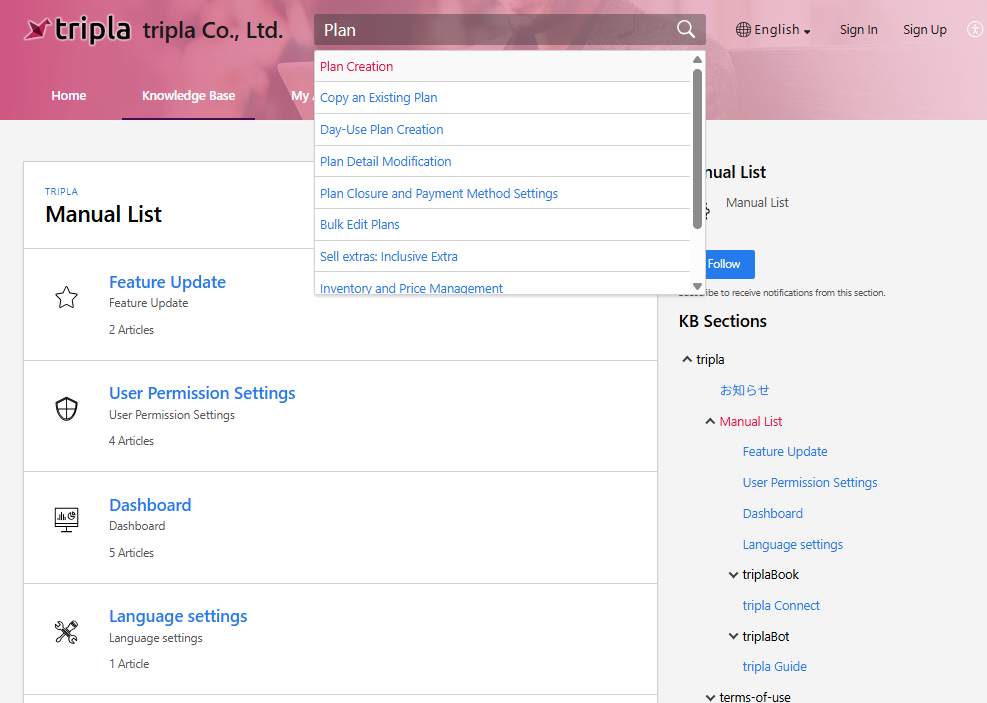Collapse the tripla tree node chevron
987x703 pixels.
(x=686, y=359)
